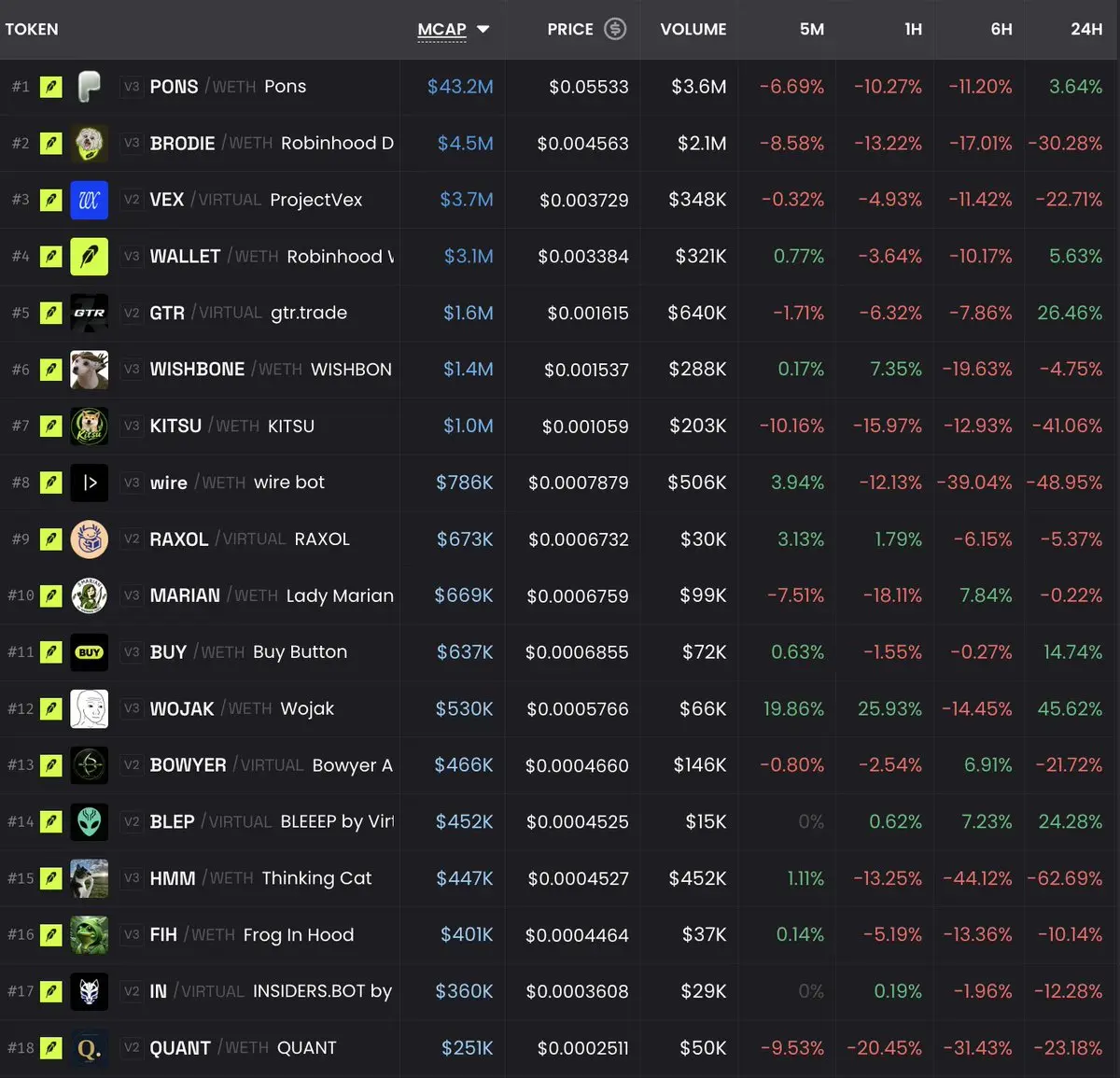
Task: Open the PONS /WETH token link
Action: coord(228,87)
